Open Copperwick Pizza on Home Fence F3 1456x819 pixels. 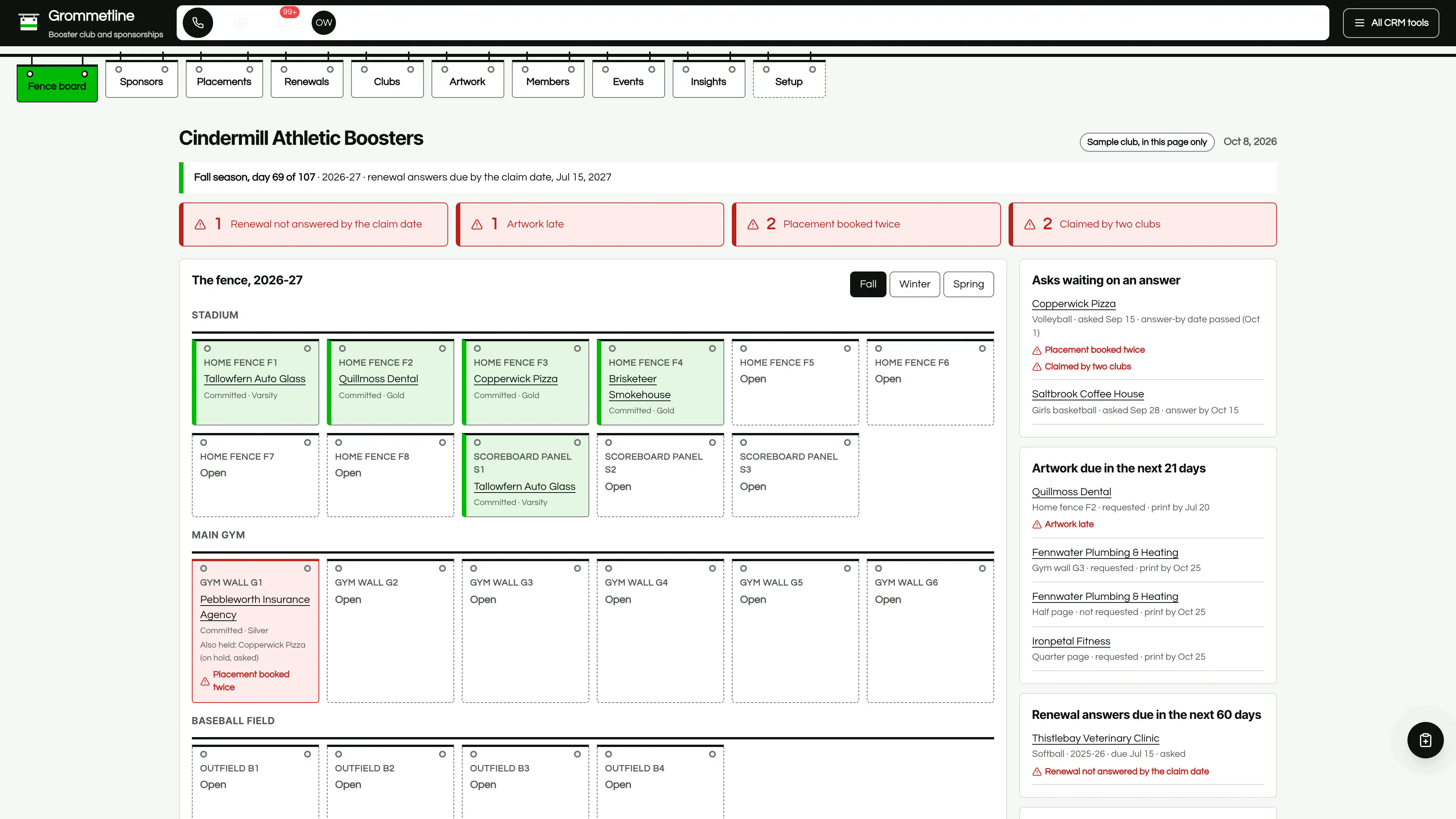(x=516, y=379)
